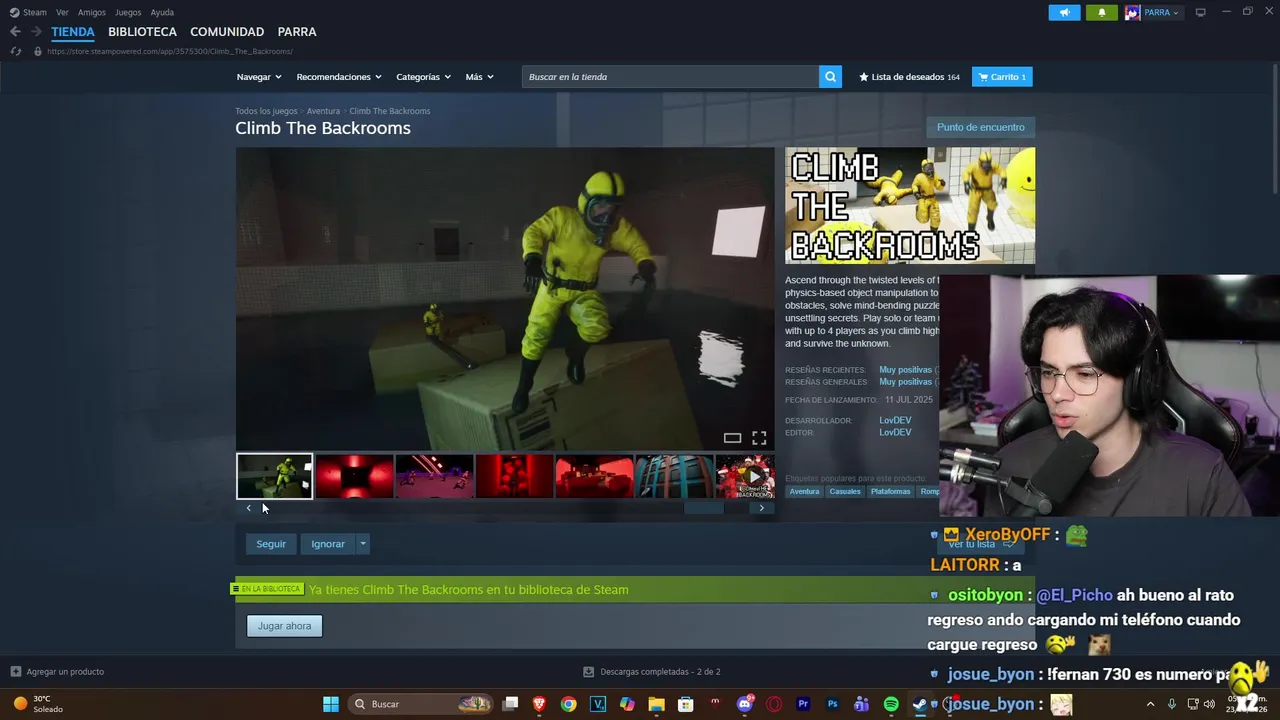Image resolution: width=1280 pixels, height=720 pixels.
Task: Open Spotify from taskbar
Action: pyautogui.click(x=890, y=704)
